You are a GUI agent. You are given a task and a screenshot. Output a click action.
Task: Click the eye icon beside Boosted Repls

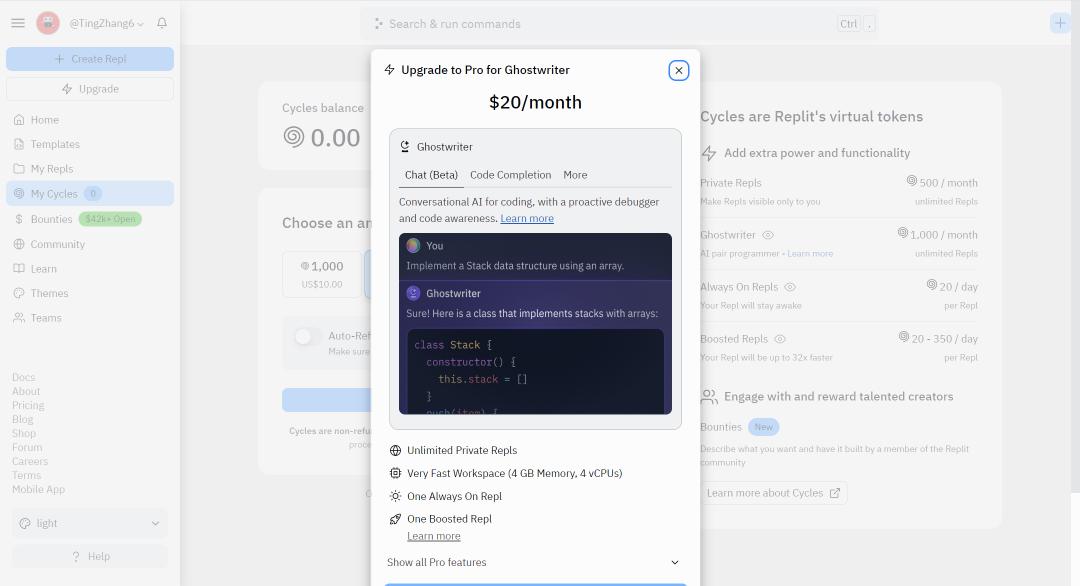[x=780, y=339]
